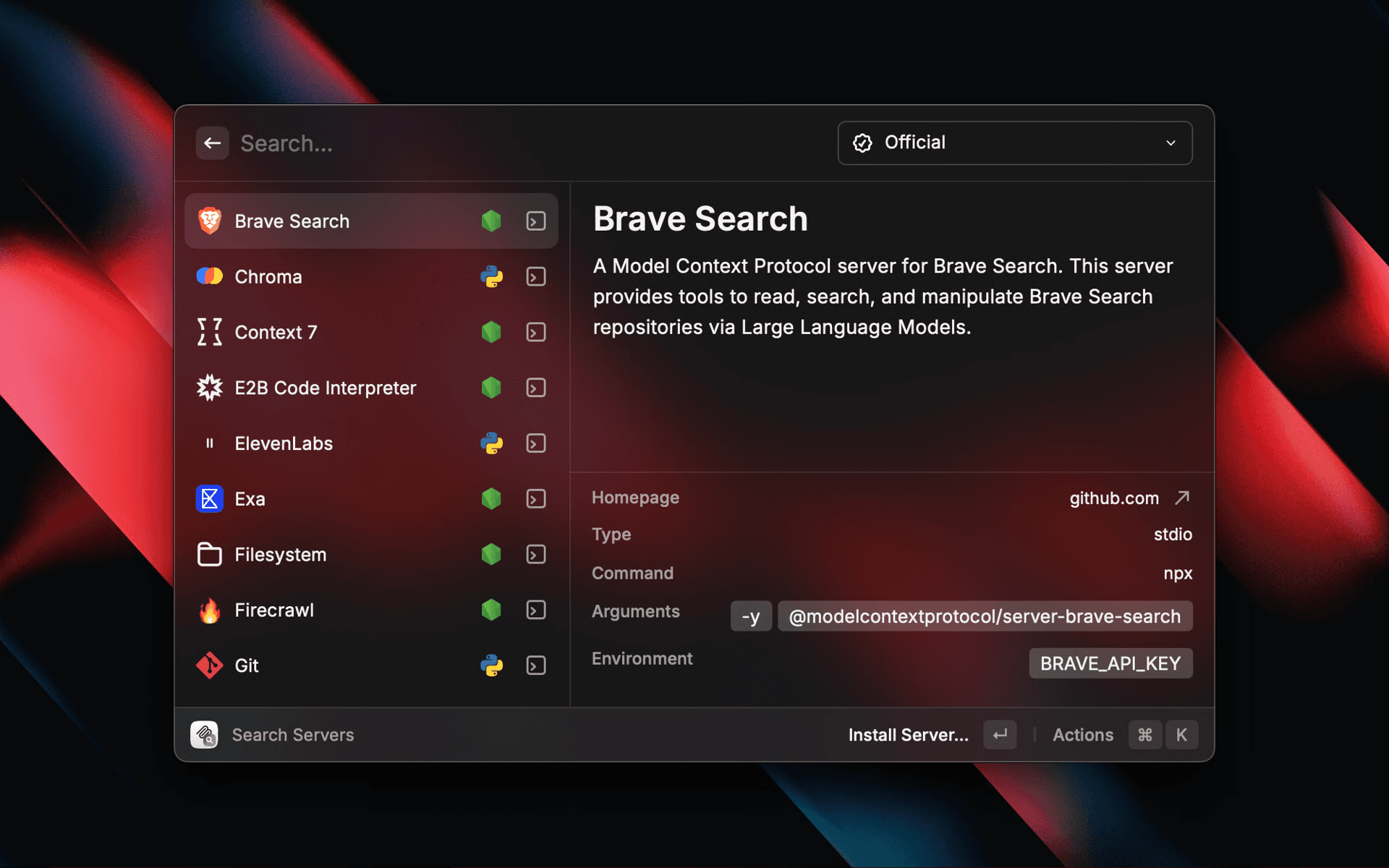This screenshot has height=868, width=1389.
Task: Click the BRAVE_API_KEY environment chip
Action: tap(1110, 663)
